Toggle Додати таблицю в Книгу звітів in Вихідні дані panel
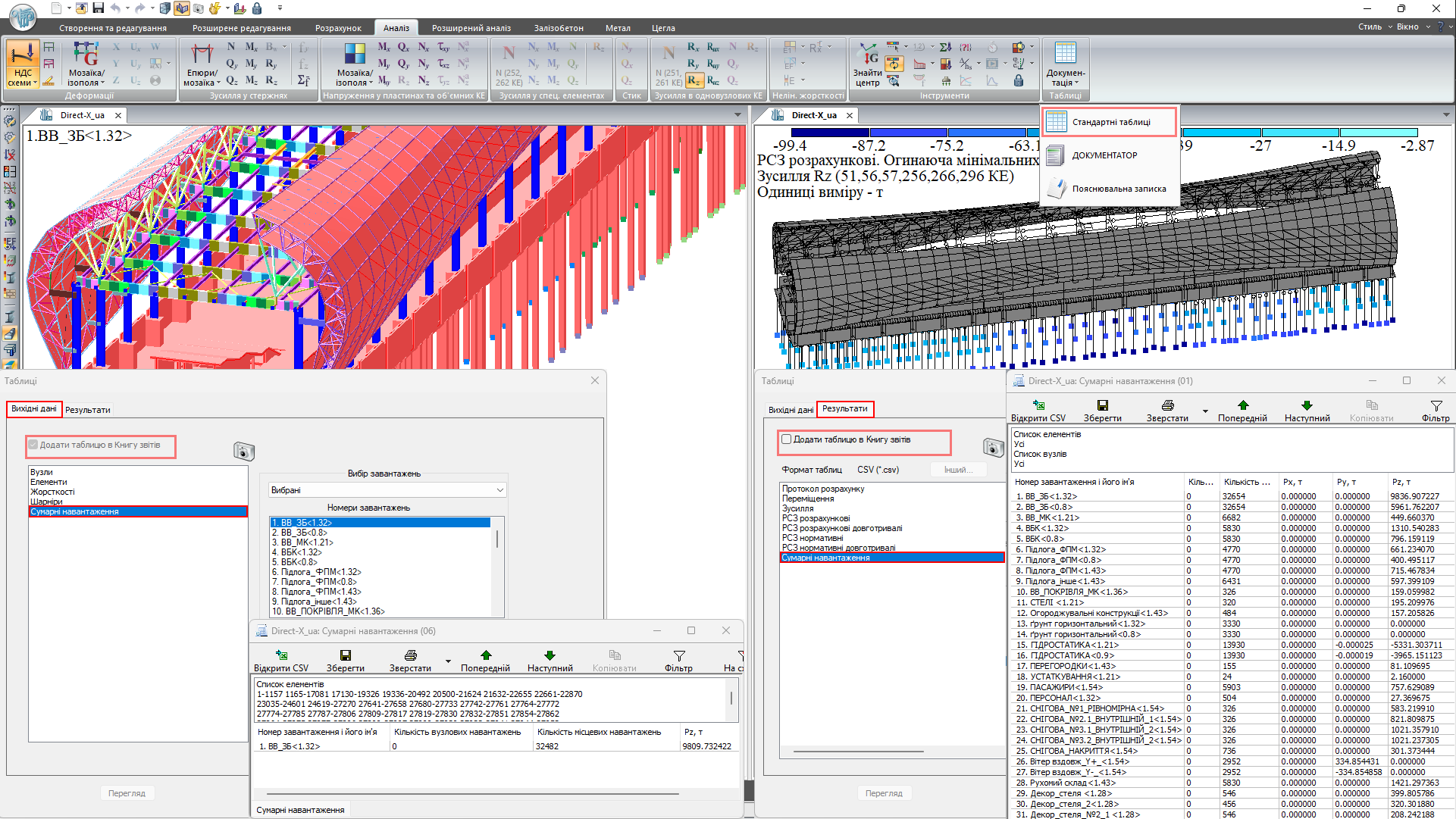 pos(33,445)
